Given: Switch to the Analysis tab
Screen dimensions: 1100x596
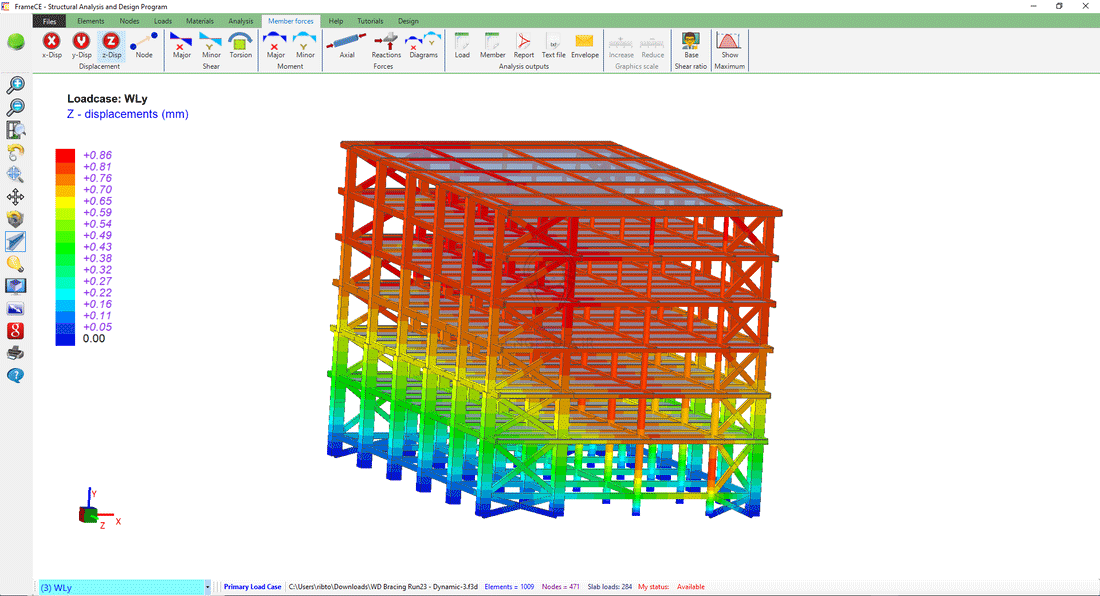Looking at the screenshot, I should pos(240,21).
